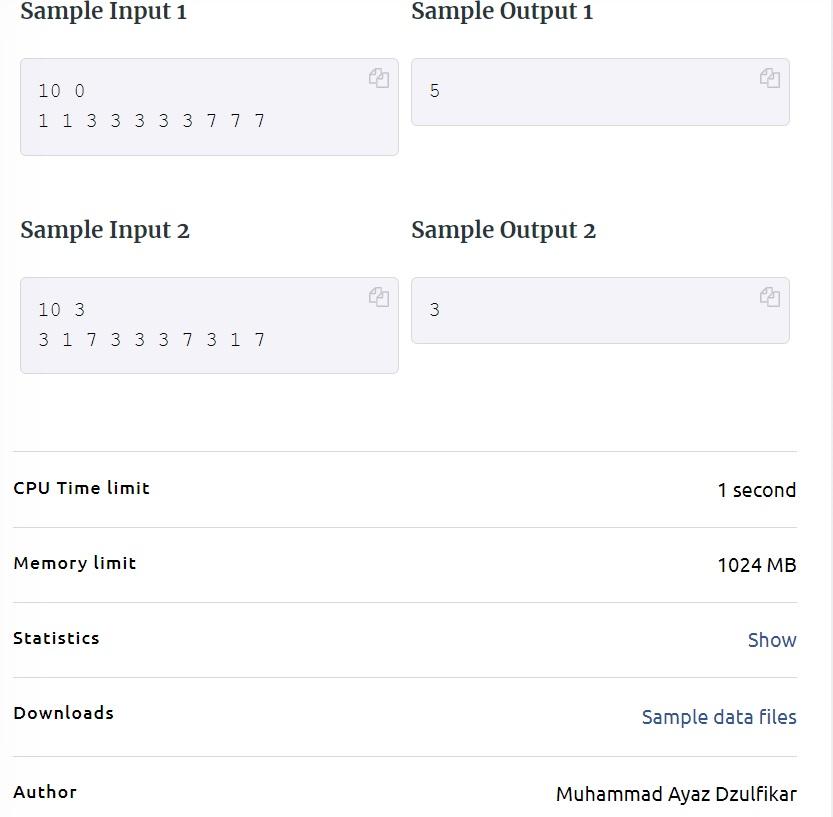Copy Sample Output 1 using the copy icon

pyautogui.click(x=770, y=78)
